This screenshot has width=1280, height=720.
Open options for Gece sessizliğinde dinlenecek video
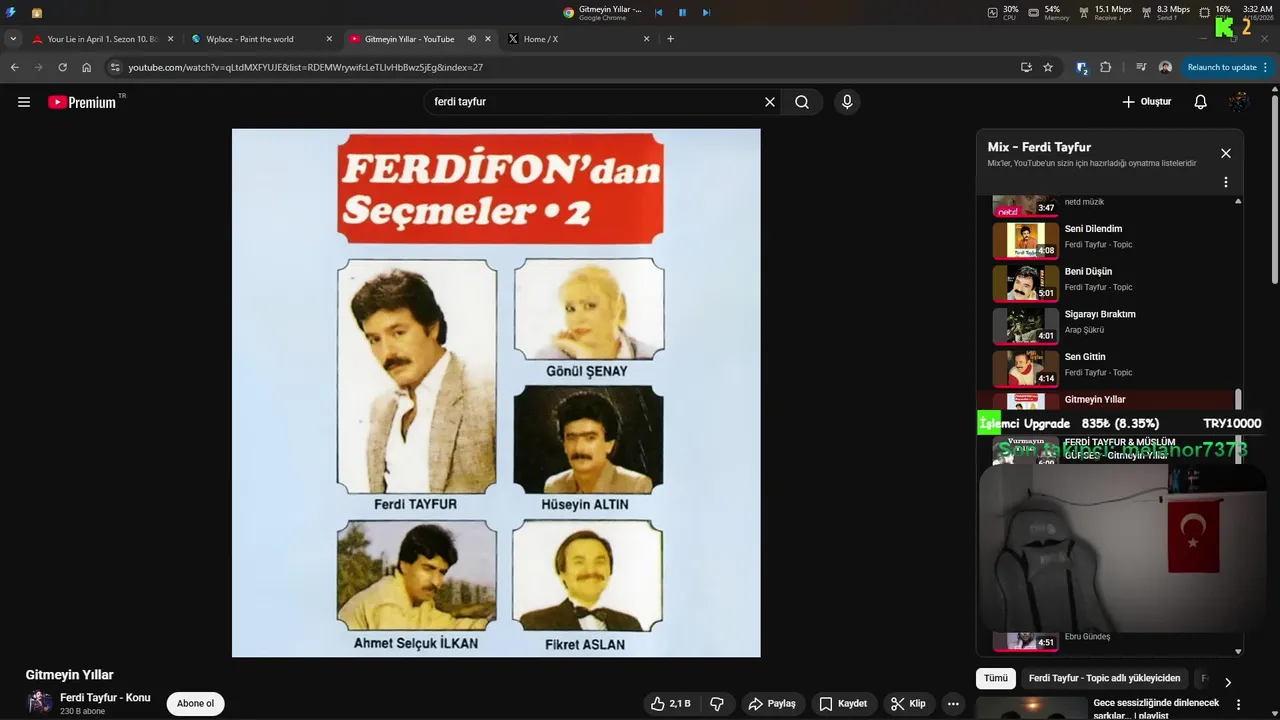tap(1239, 704)
